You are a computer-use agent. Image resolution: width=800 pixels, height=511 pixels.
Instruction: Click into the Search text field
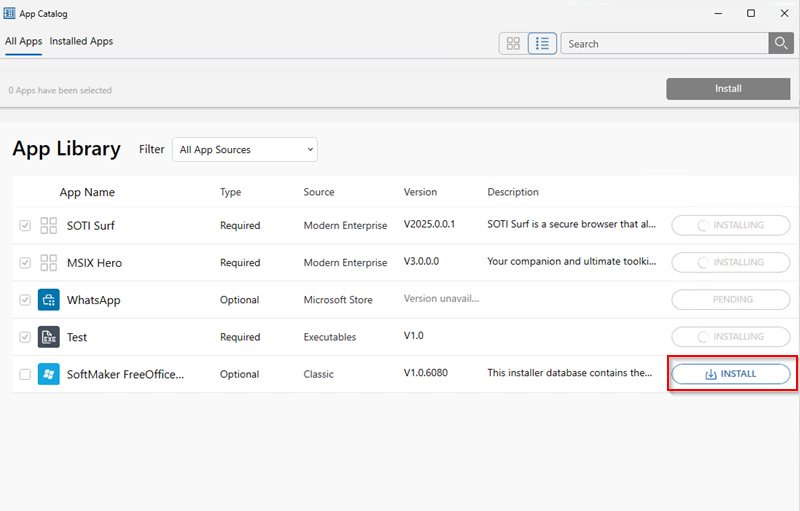point(663,43)
